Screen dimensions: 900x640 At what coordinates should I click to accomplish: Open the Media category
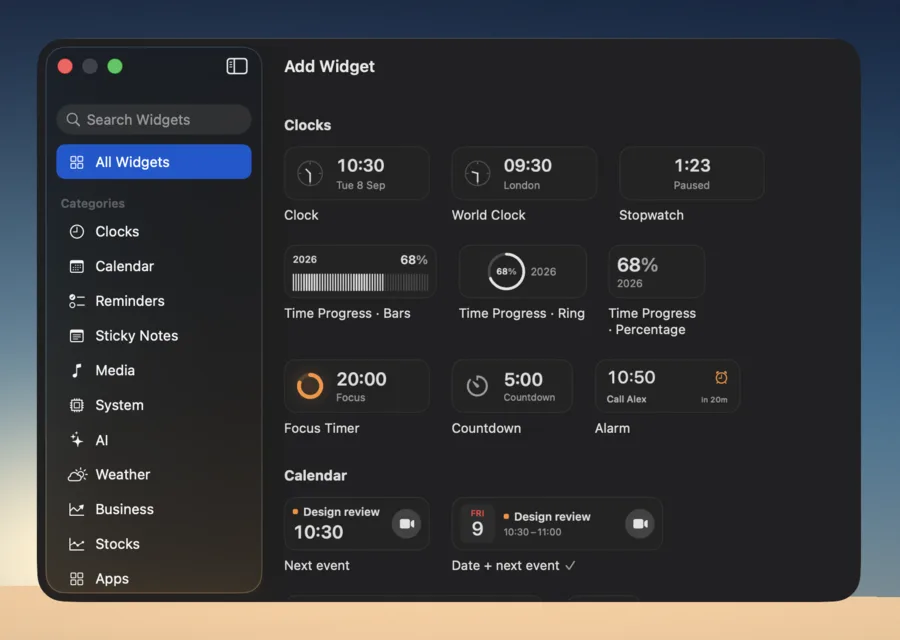pos(154,370)
